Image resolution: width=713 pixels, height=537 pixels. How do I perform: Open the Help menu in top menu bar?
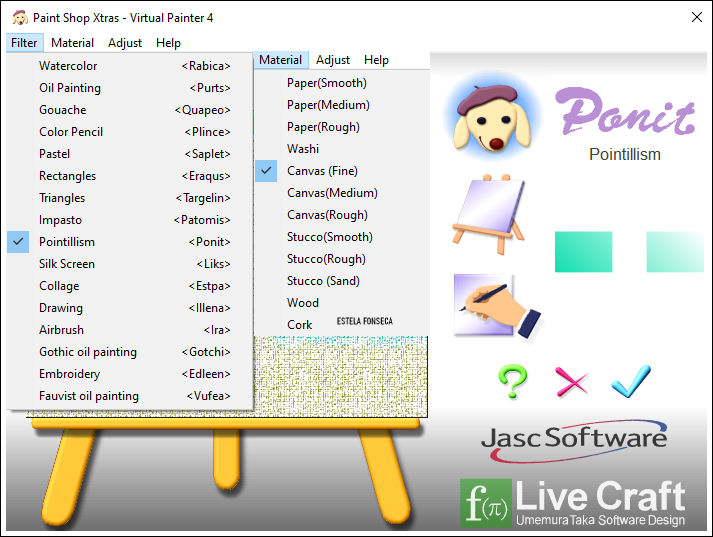click(x=168, y=43)
